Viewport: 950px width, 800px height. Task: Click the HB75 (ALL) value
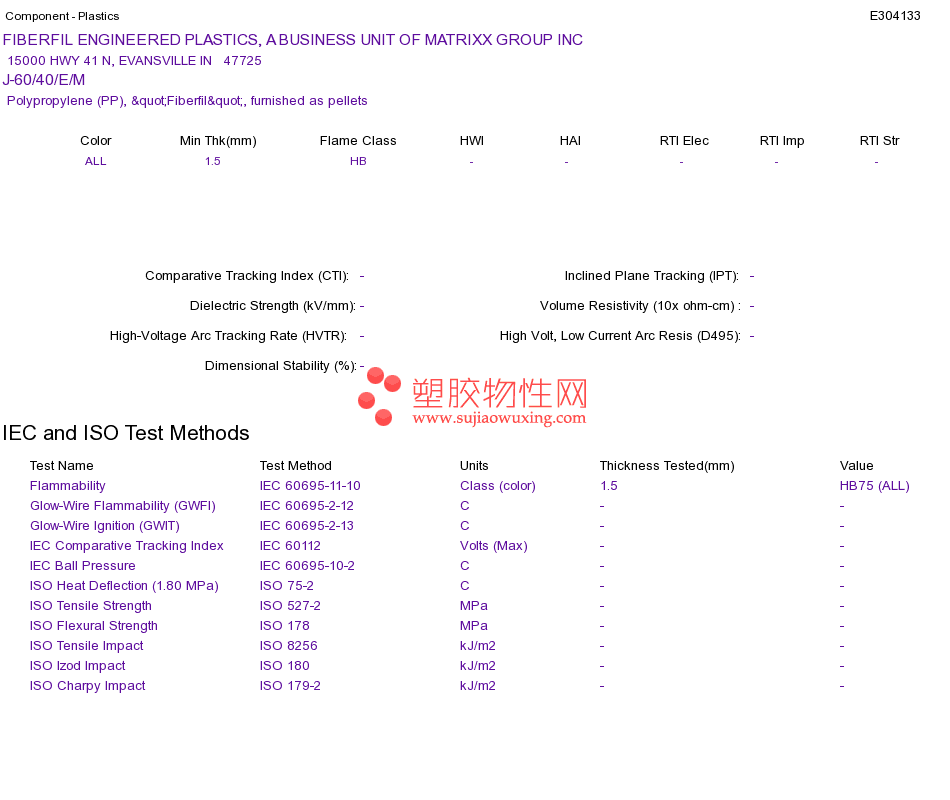[x=874, y=486]
